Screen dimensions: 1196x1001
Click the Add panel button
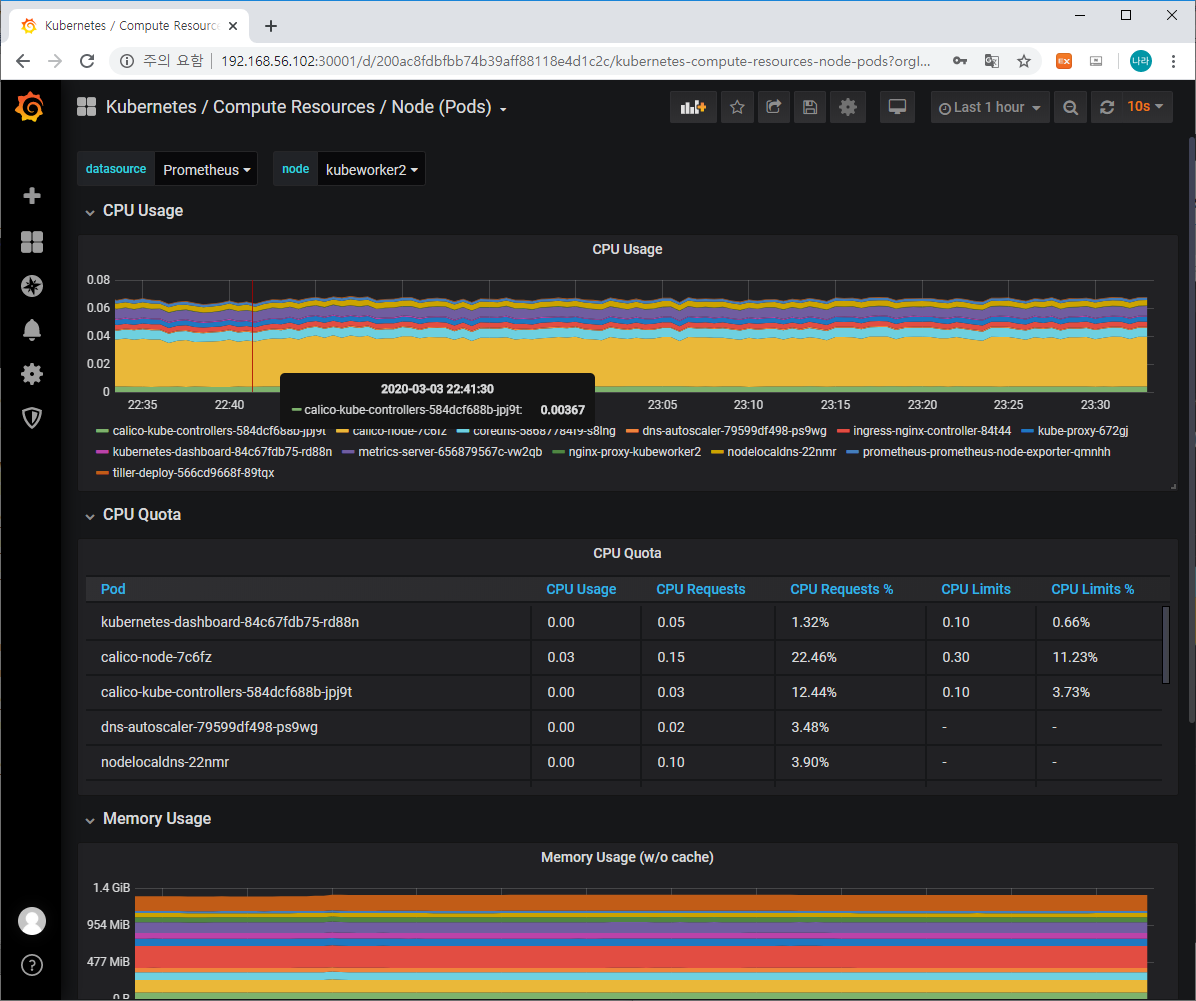[693, 108]
